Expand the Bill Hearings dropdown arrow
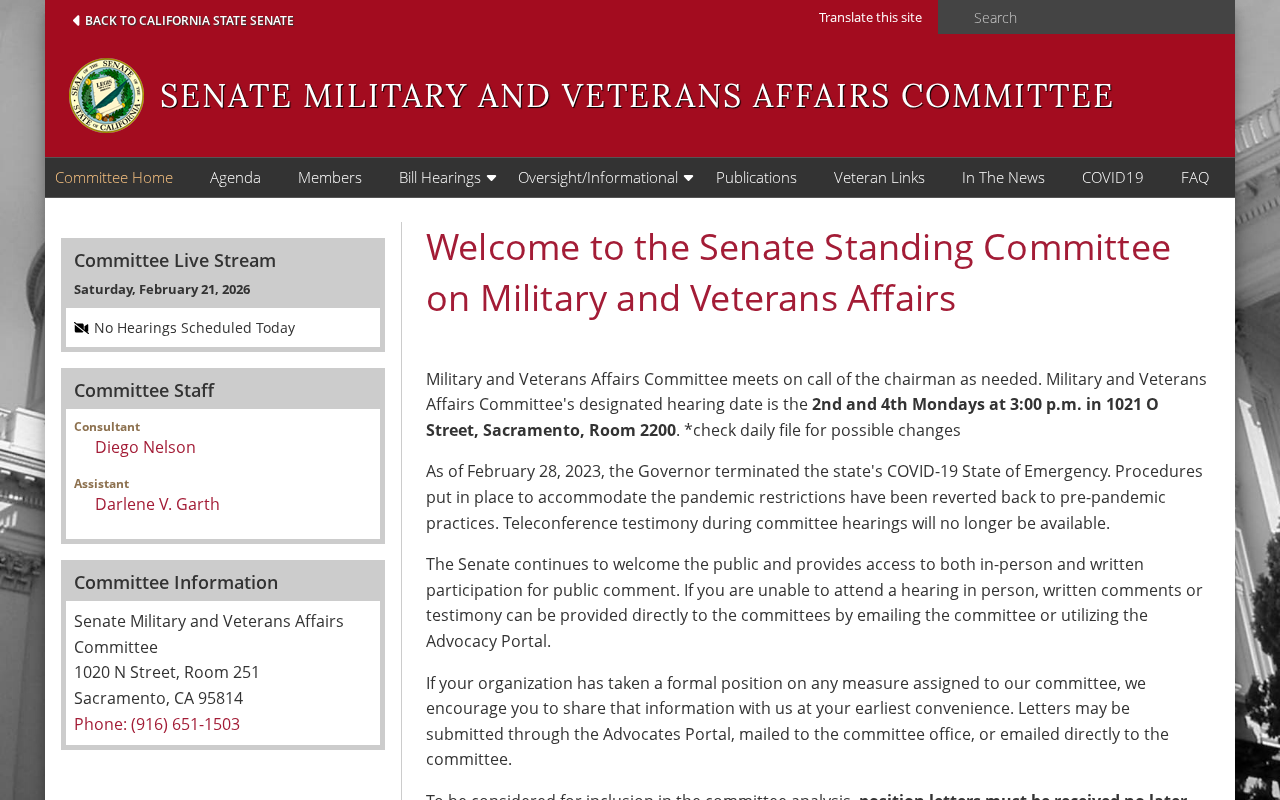This screenshot has height=800, width=1280. (x=491, y=178)
